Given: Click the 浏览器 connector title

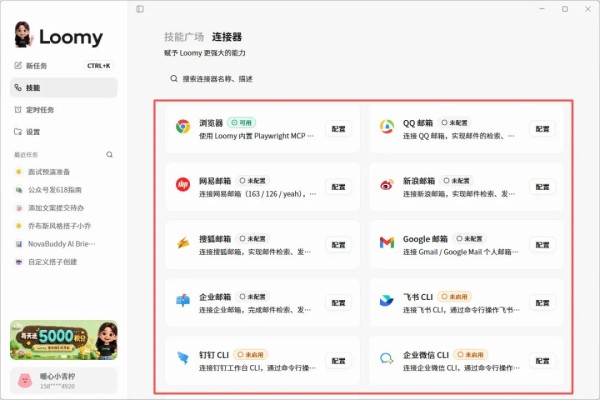Looking at the screenshot, I should point(211,123).
